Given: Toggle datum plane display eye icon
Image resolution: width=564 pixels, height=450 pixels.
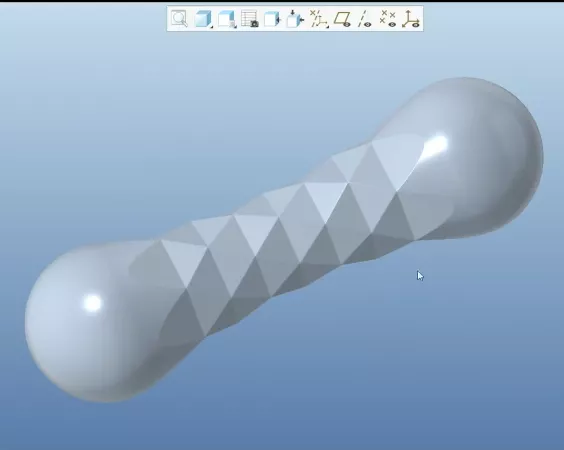Looking at the screenshot, I should [342, 18].
